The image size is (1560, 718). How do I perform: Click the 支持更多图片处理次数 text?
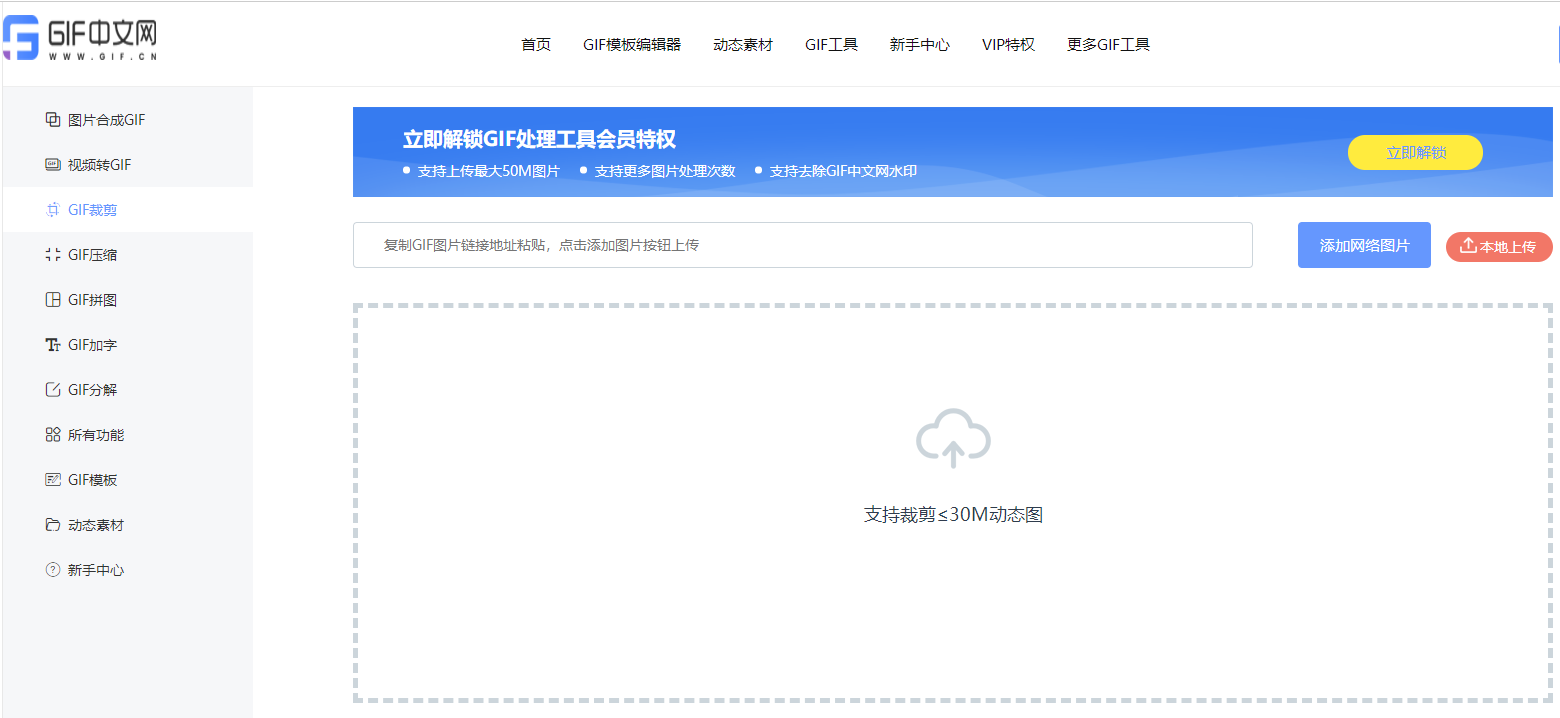(x=665, y=171)
